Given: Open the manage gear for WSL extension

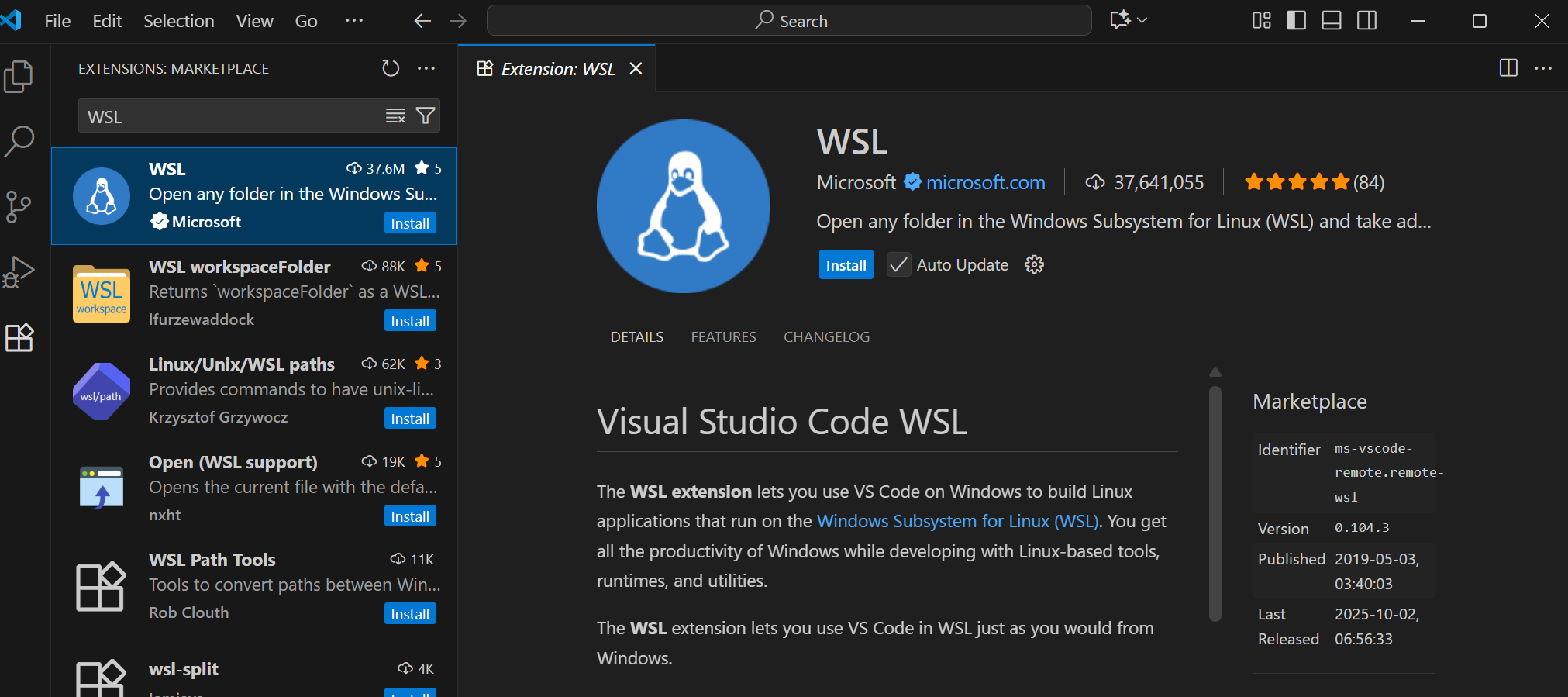Looking at the screenshot, I should pos(1034,264).
